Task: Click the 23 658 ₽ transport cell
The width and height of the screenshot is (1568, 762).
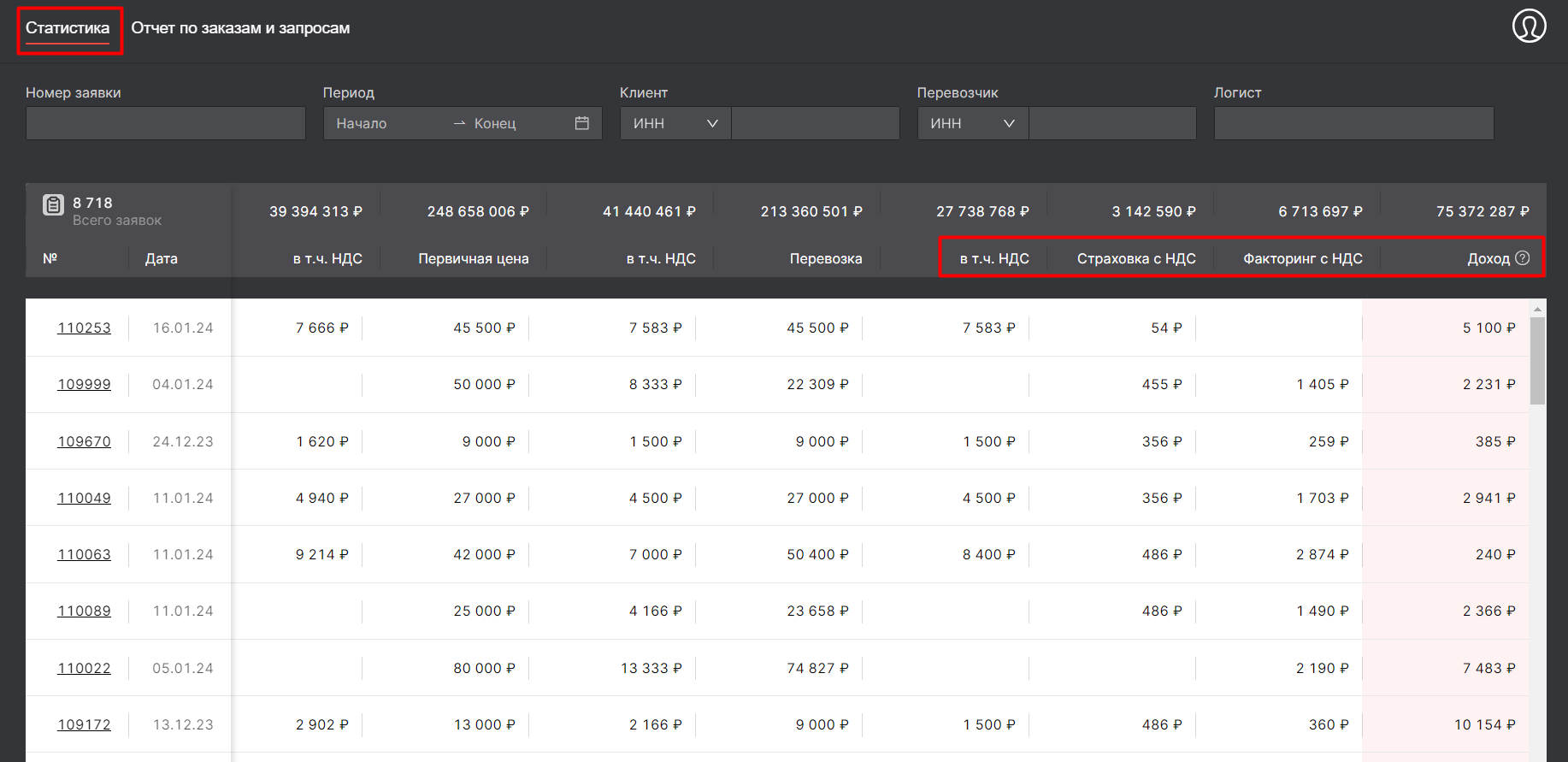Action: pos(817,611)
